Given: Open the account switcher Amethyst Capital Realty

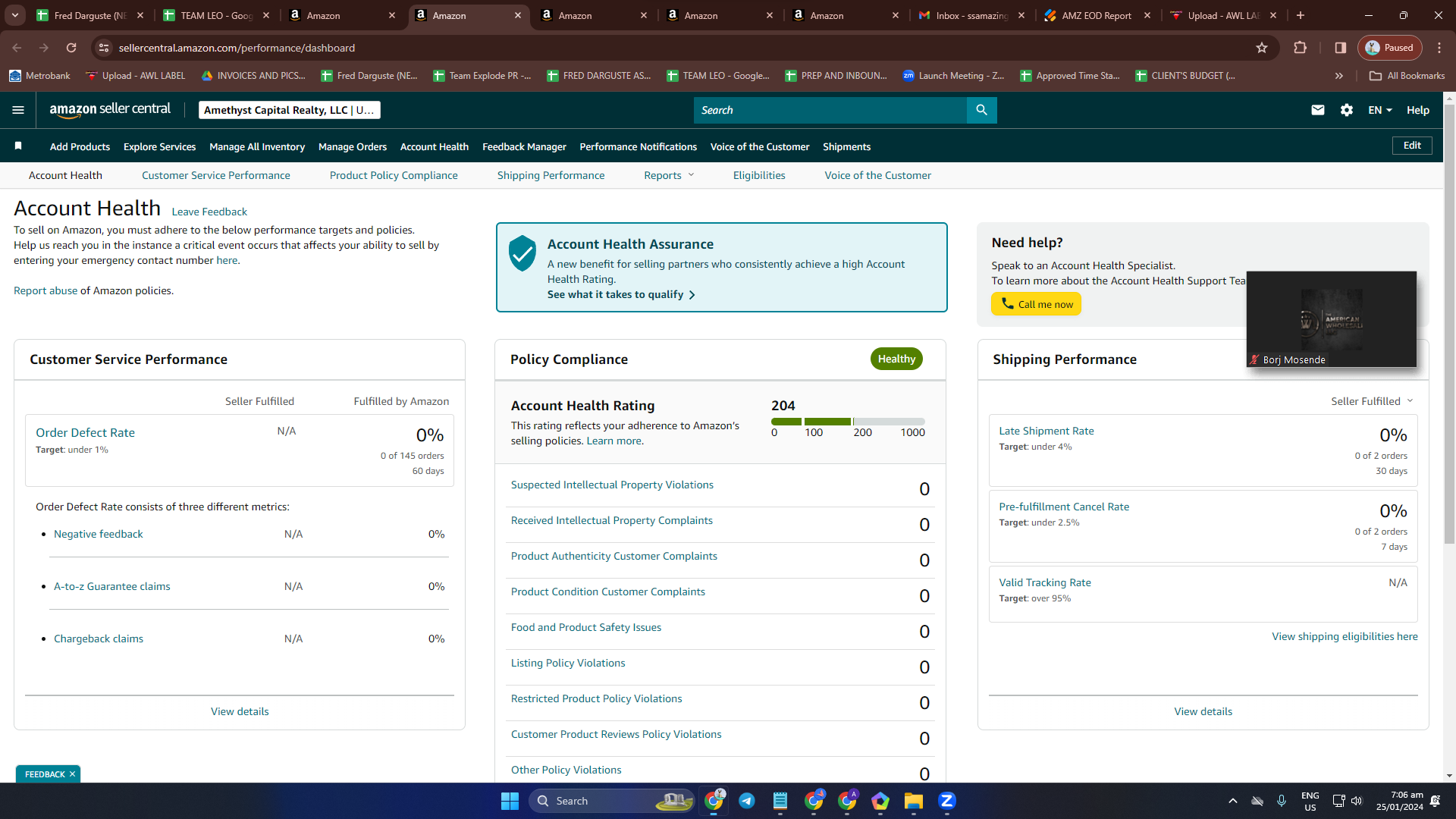Looking at the screenshot, I should (x=290, y=110).
